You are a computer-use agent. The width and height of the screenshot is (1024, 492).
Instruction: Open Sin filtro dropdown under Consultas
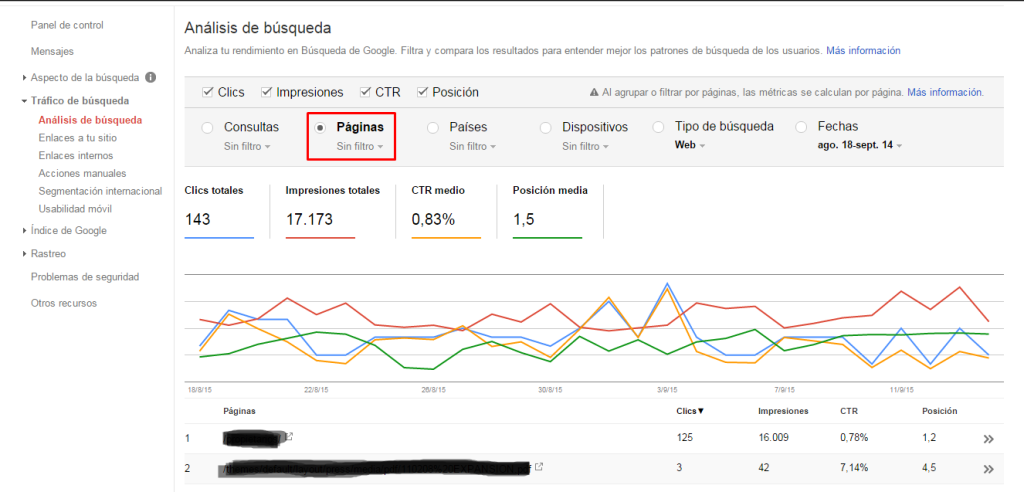[x=247, y=146]
